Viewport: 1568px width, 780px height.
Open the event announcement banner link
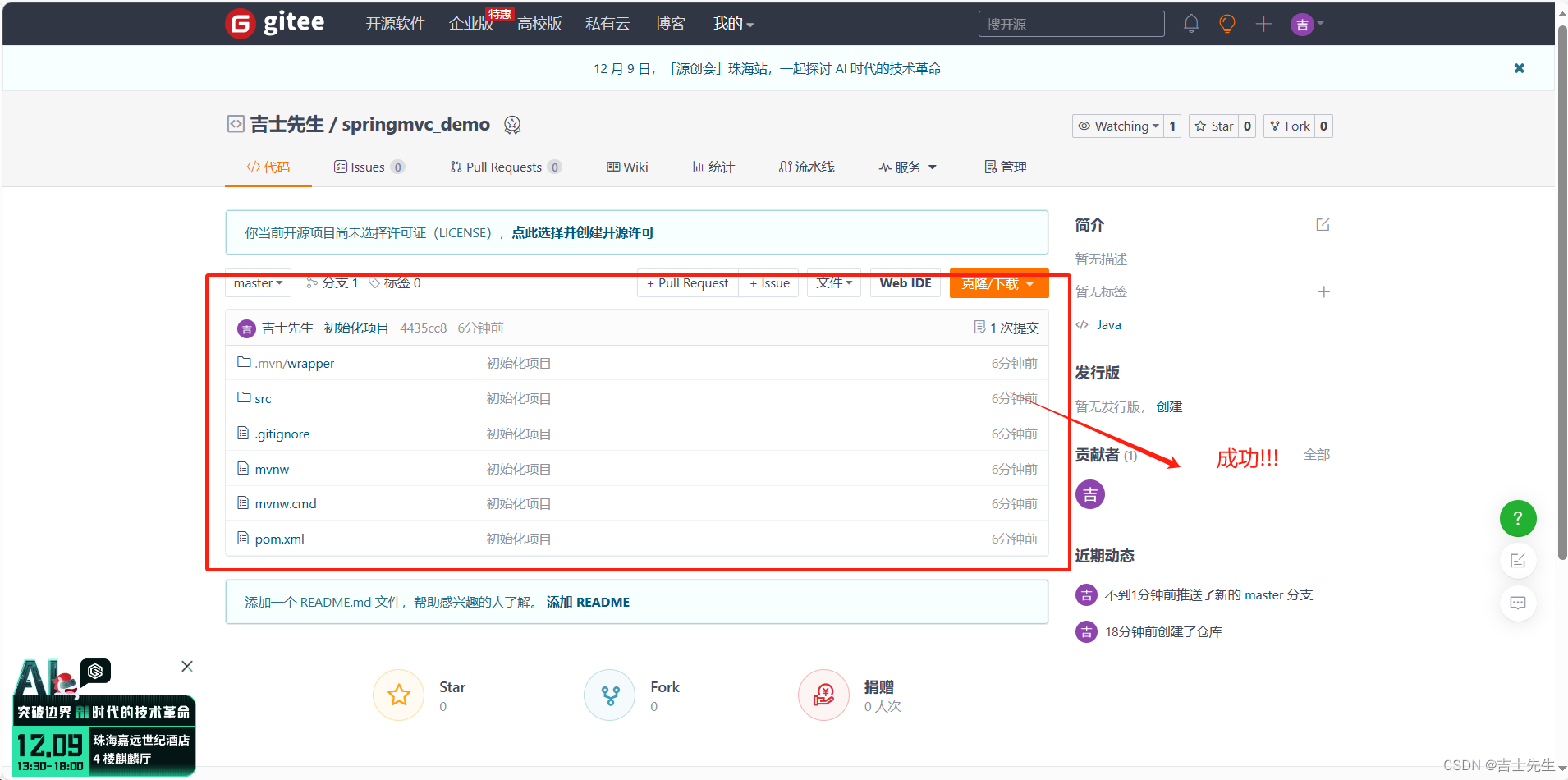(767, 68)
